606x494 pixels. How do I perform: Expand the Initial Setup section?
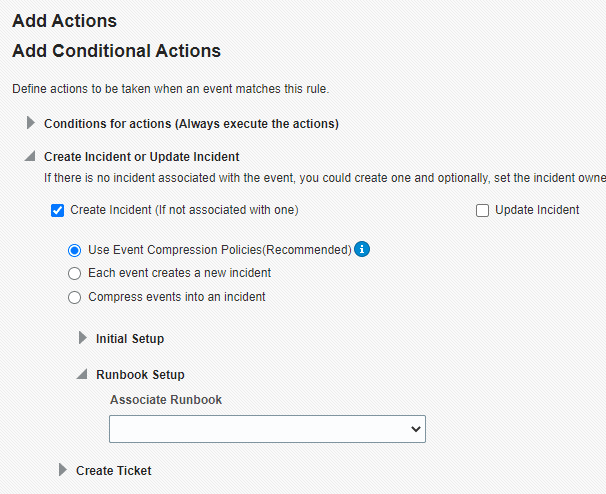[x=83, y=338]
